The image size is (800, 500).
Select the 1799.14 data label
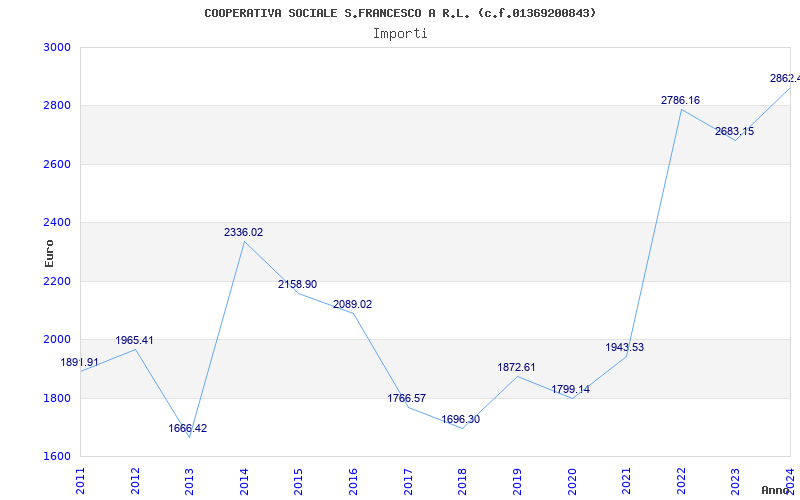point(570,389)
